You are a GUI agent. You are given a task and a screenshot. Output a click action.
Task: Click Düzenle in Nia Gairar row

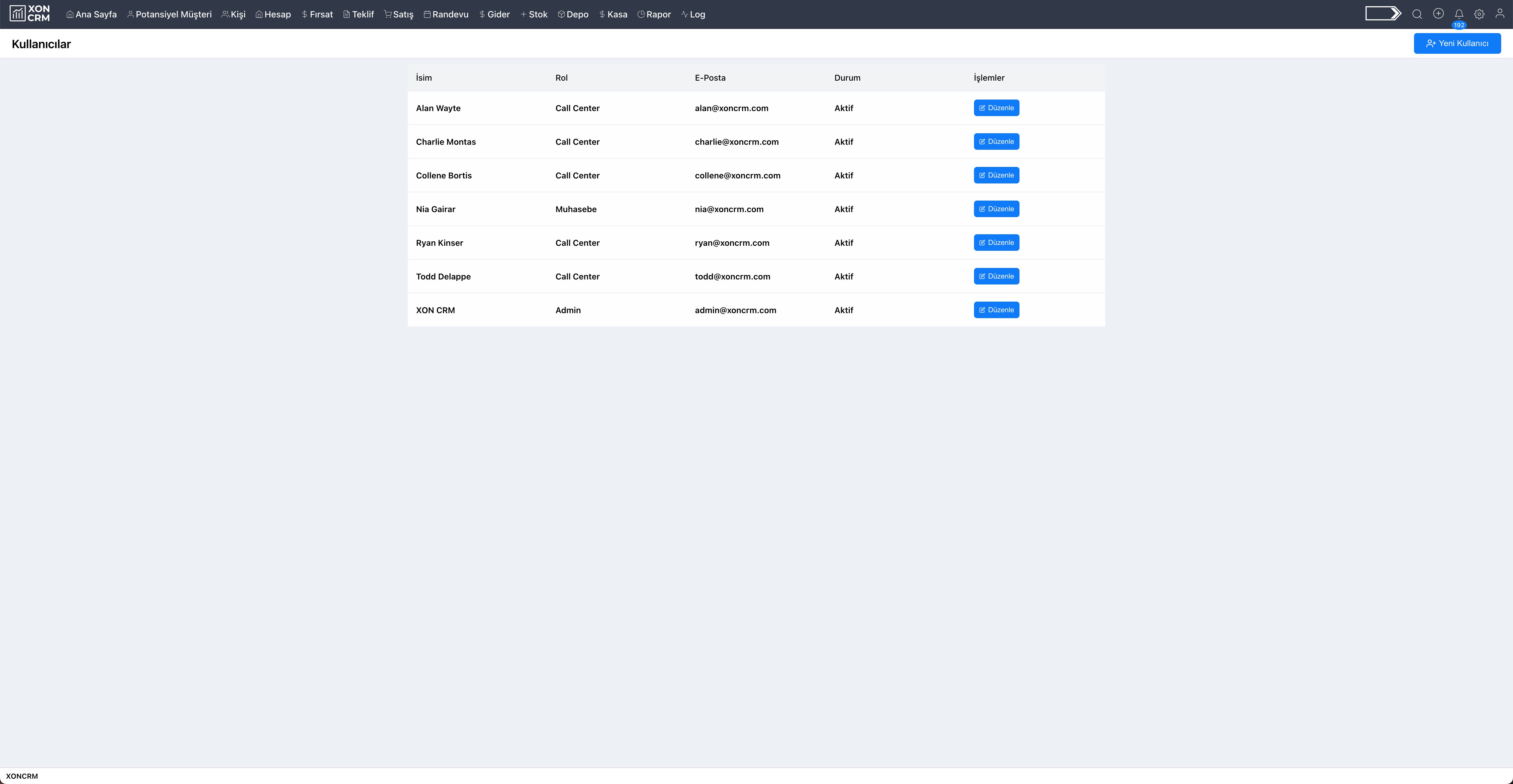pyautogui.click(x=996, y=209)
